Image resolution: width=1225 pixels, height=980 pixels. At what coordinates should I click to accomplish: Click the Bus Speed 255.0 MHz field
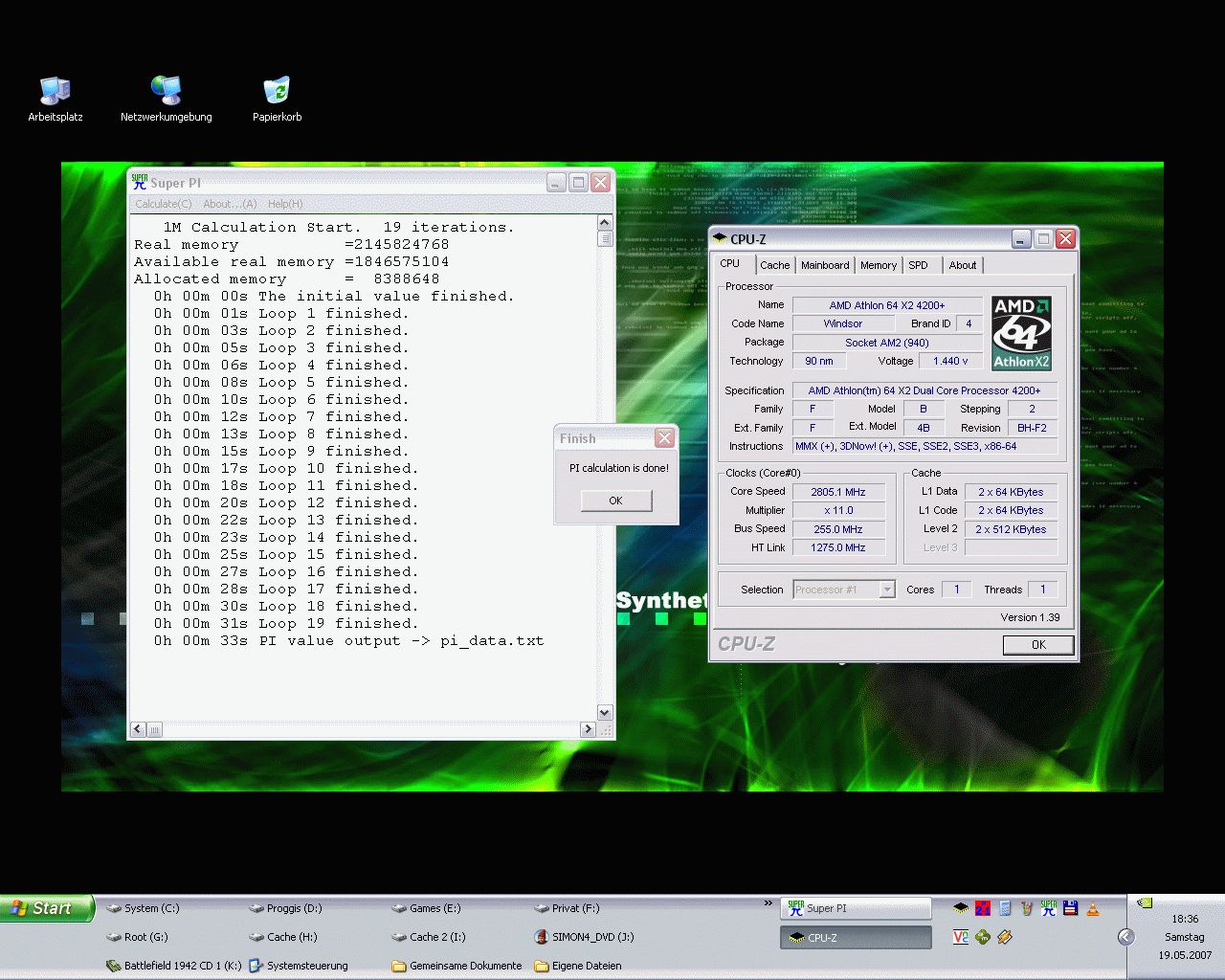tap(838, 529)
